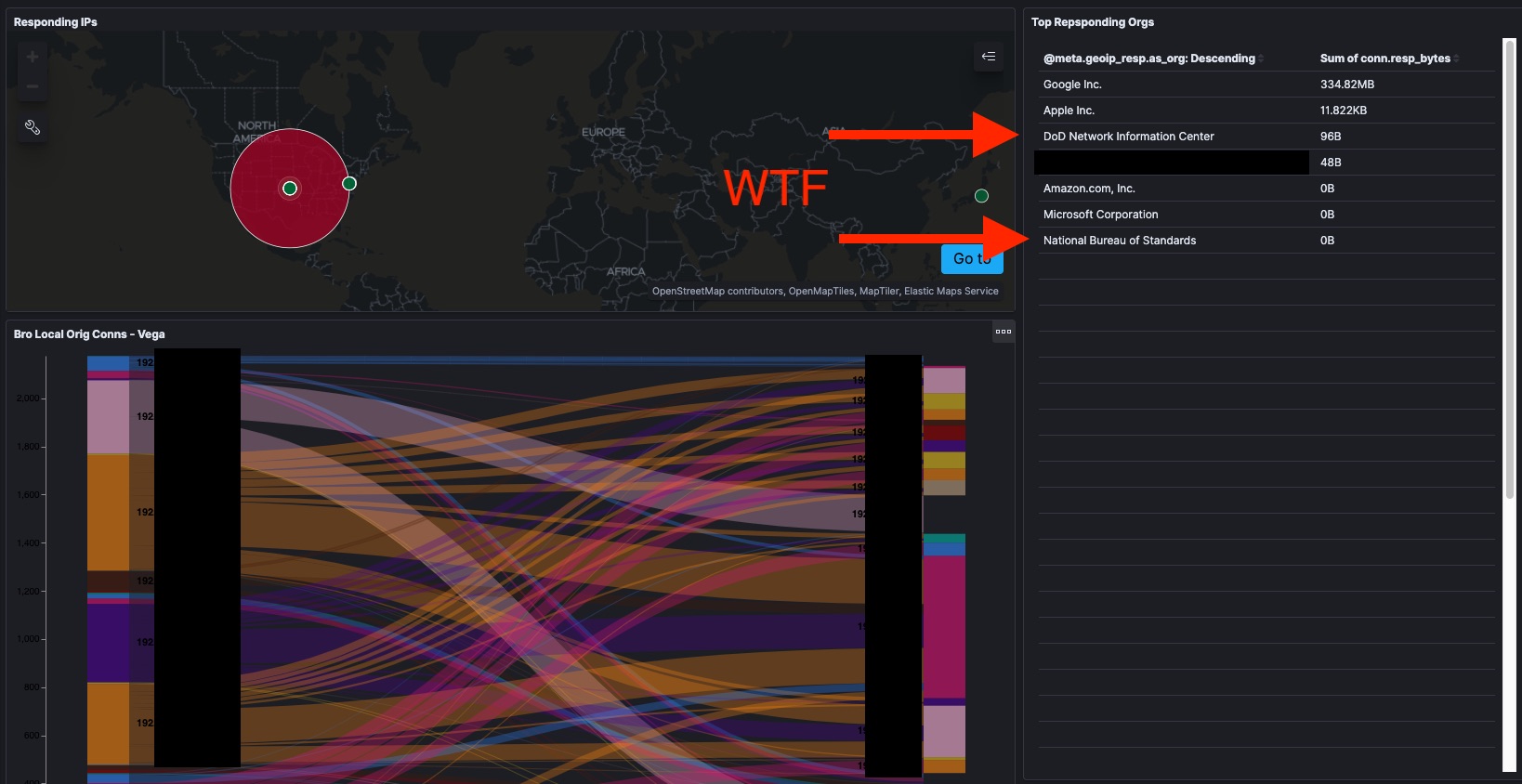The width and height of the screenshot is (1522, 784).
Task: Sort by the @meta.geoip_resp.as_org column arrows
Action: tap(1261, 59)
